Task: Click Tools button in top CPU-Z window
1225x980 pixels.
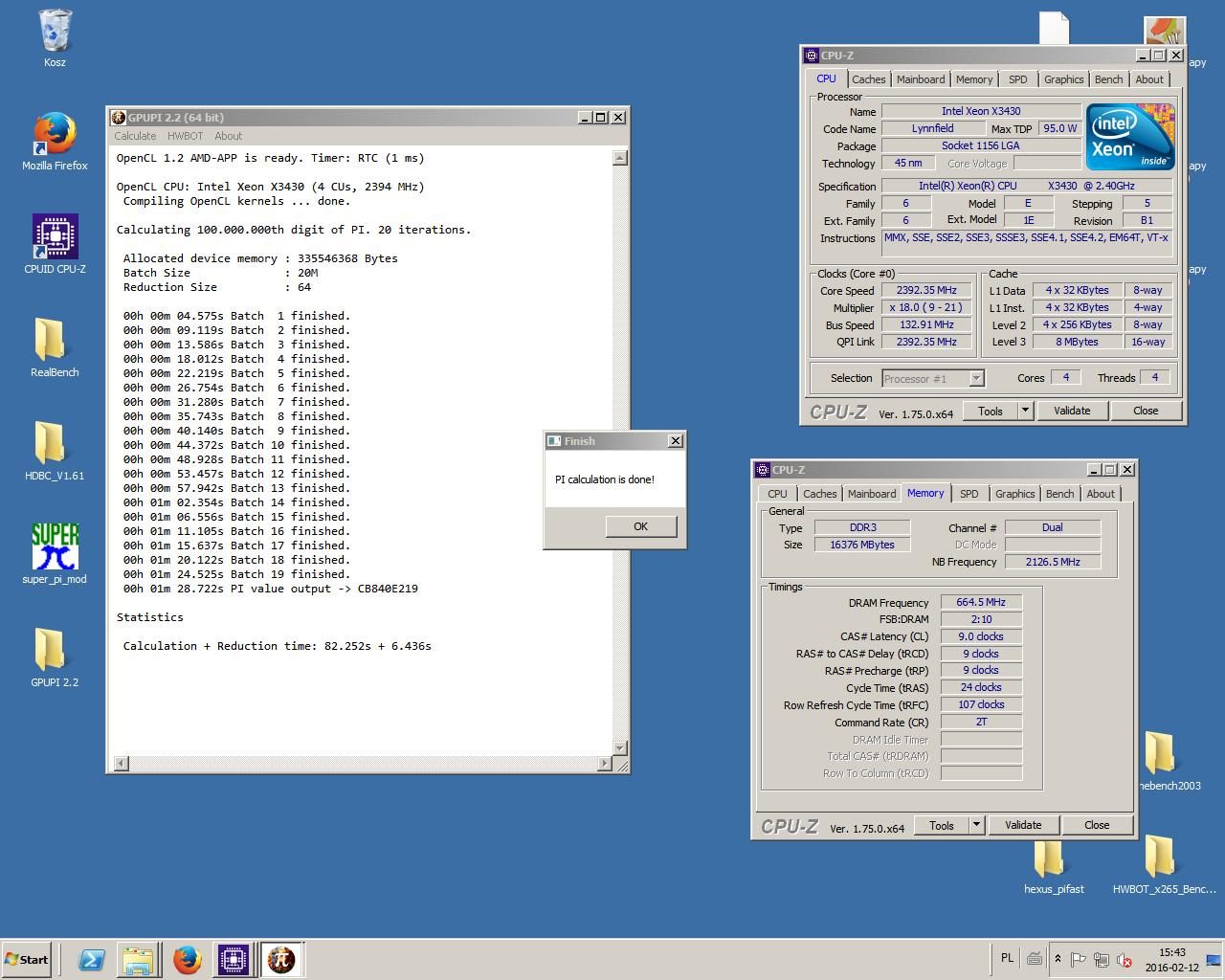Action: coord(991,411)
